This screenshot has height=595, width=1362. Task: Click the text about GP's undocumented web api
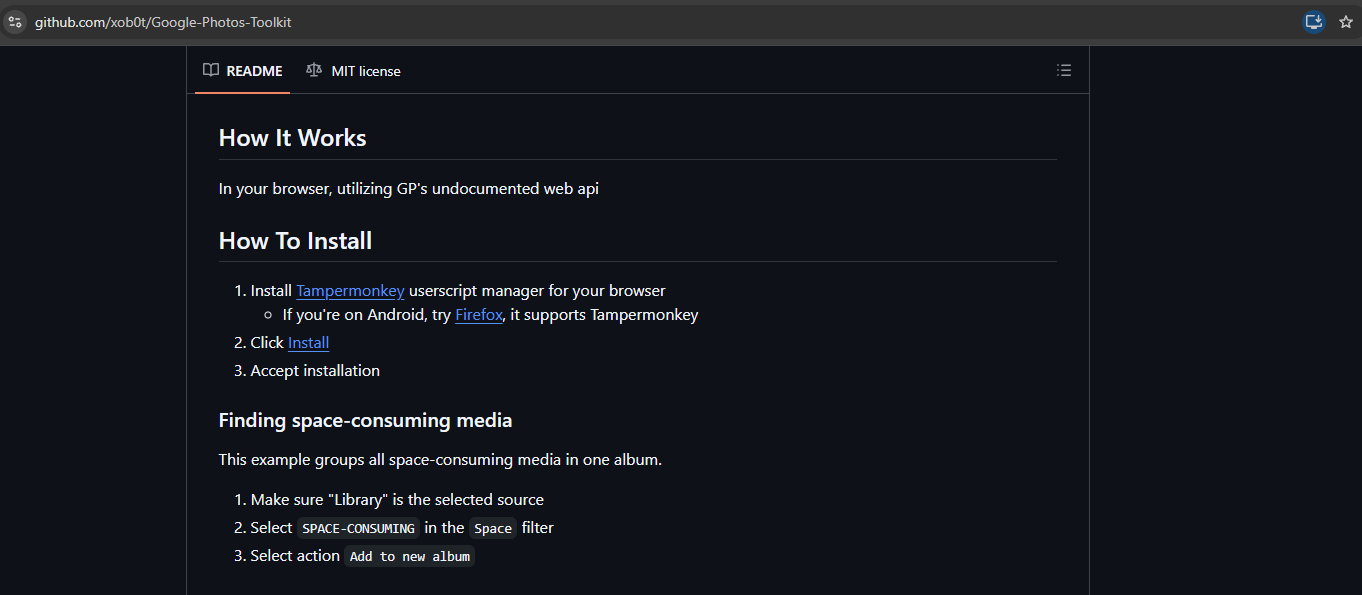coord(409,188)
